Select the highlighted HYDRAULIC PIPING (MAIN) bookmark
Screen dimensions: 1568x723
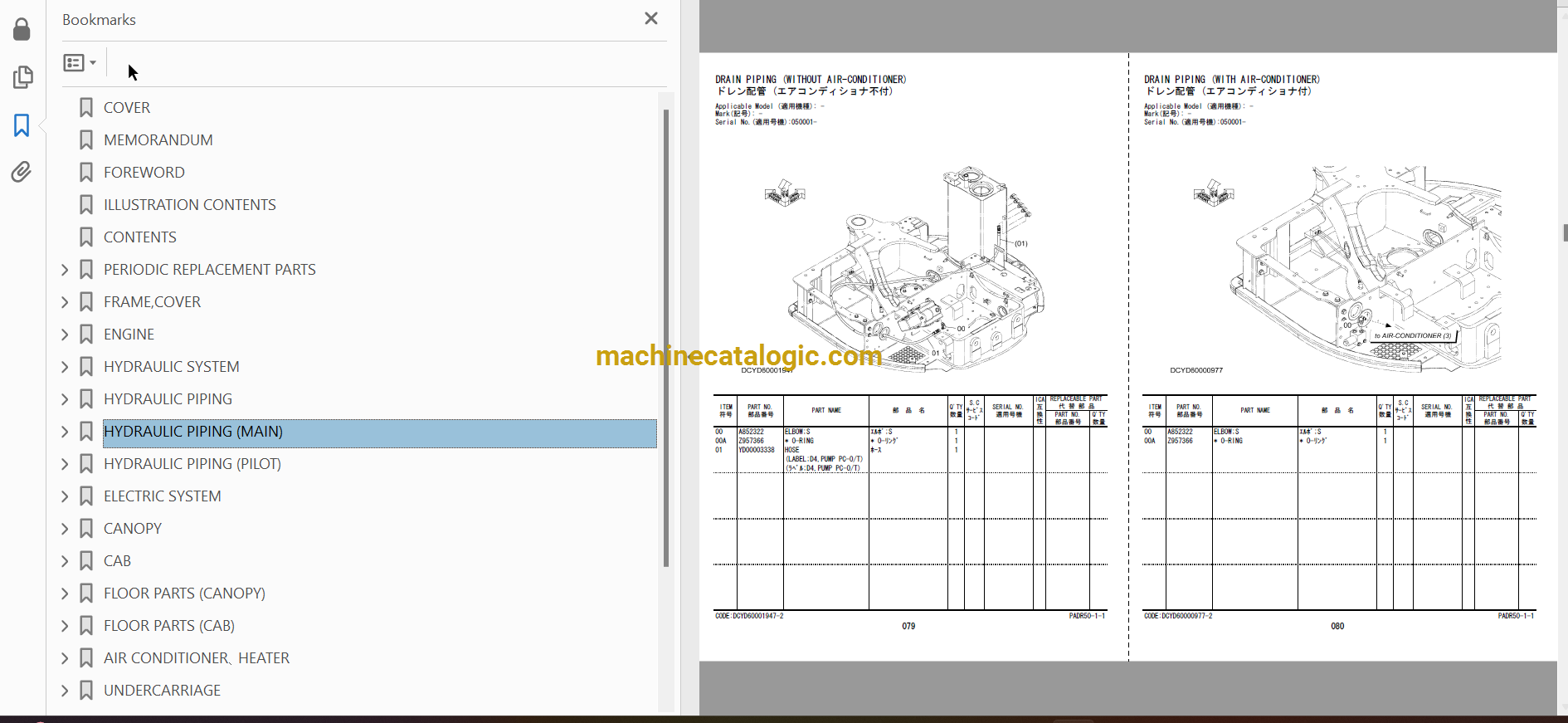coord(380,433)
